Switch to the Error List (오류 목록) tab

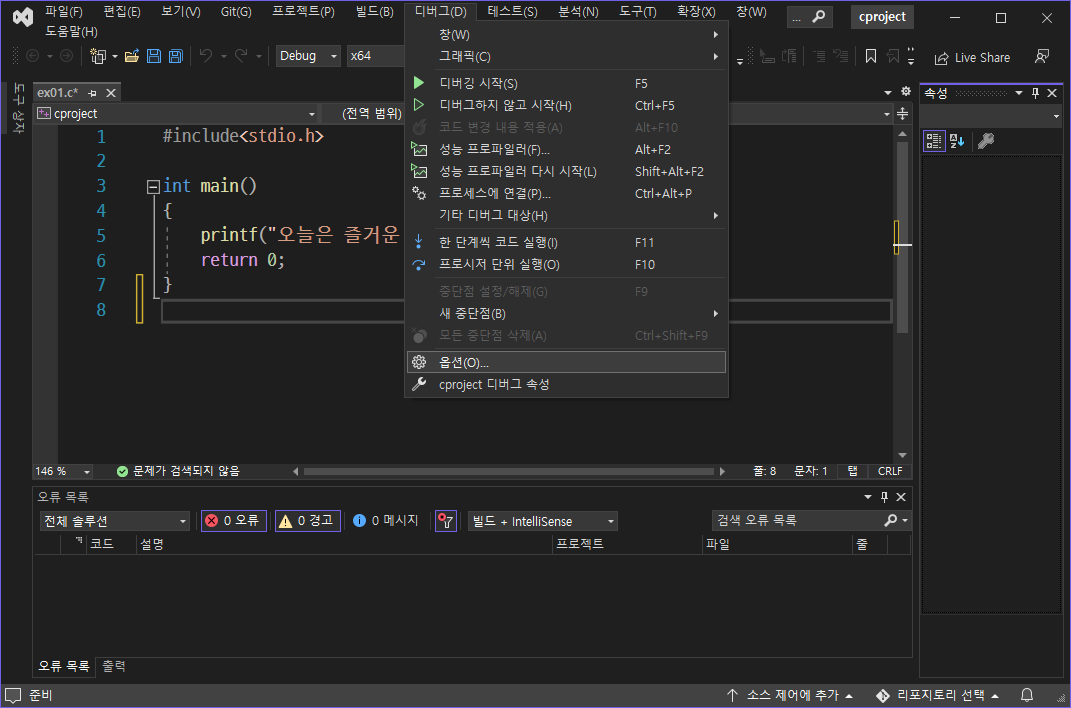(x=64, y=666)
